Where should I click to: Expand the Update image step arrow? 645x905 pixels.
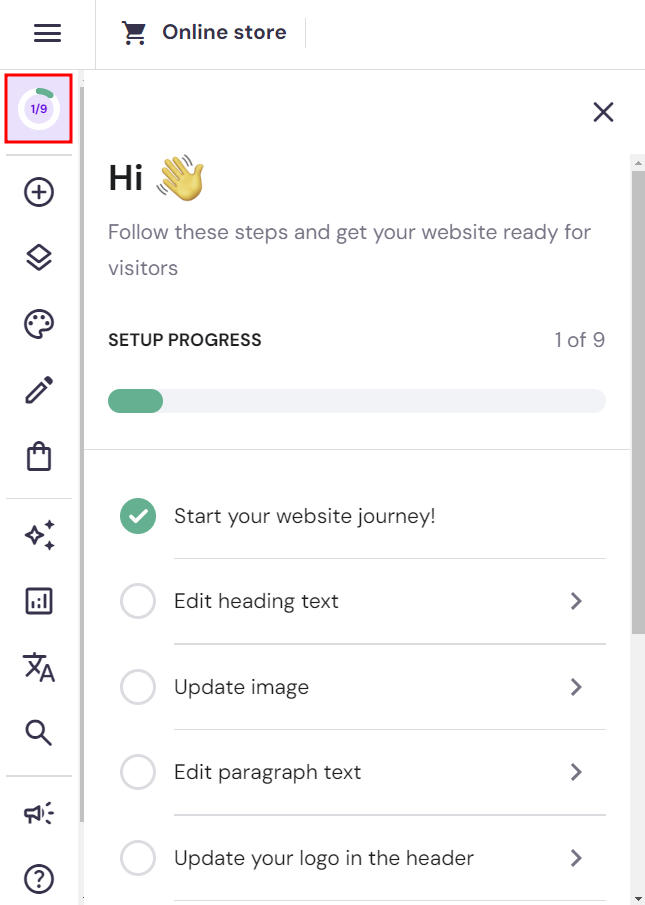tap(576, 687)
